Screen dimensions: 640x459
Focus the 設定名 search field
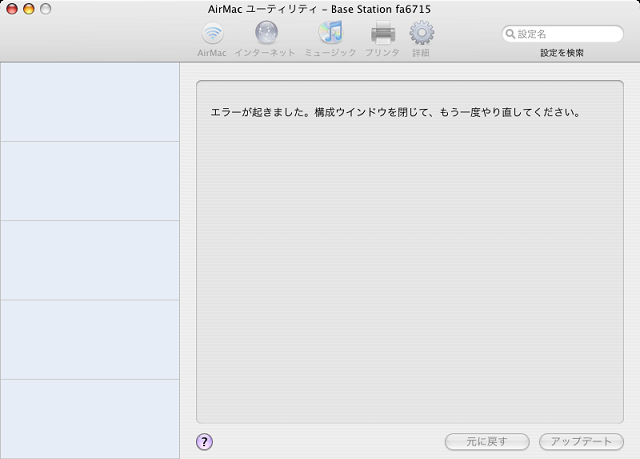coord(562,34)
